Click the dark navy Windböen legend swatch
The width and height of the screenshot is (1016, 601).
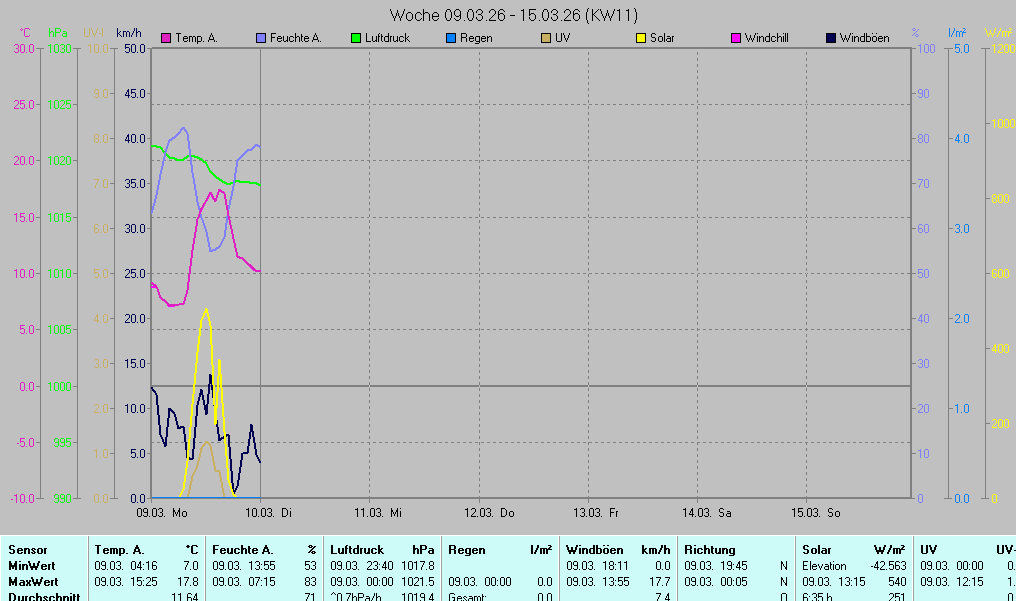pos(831,38)
